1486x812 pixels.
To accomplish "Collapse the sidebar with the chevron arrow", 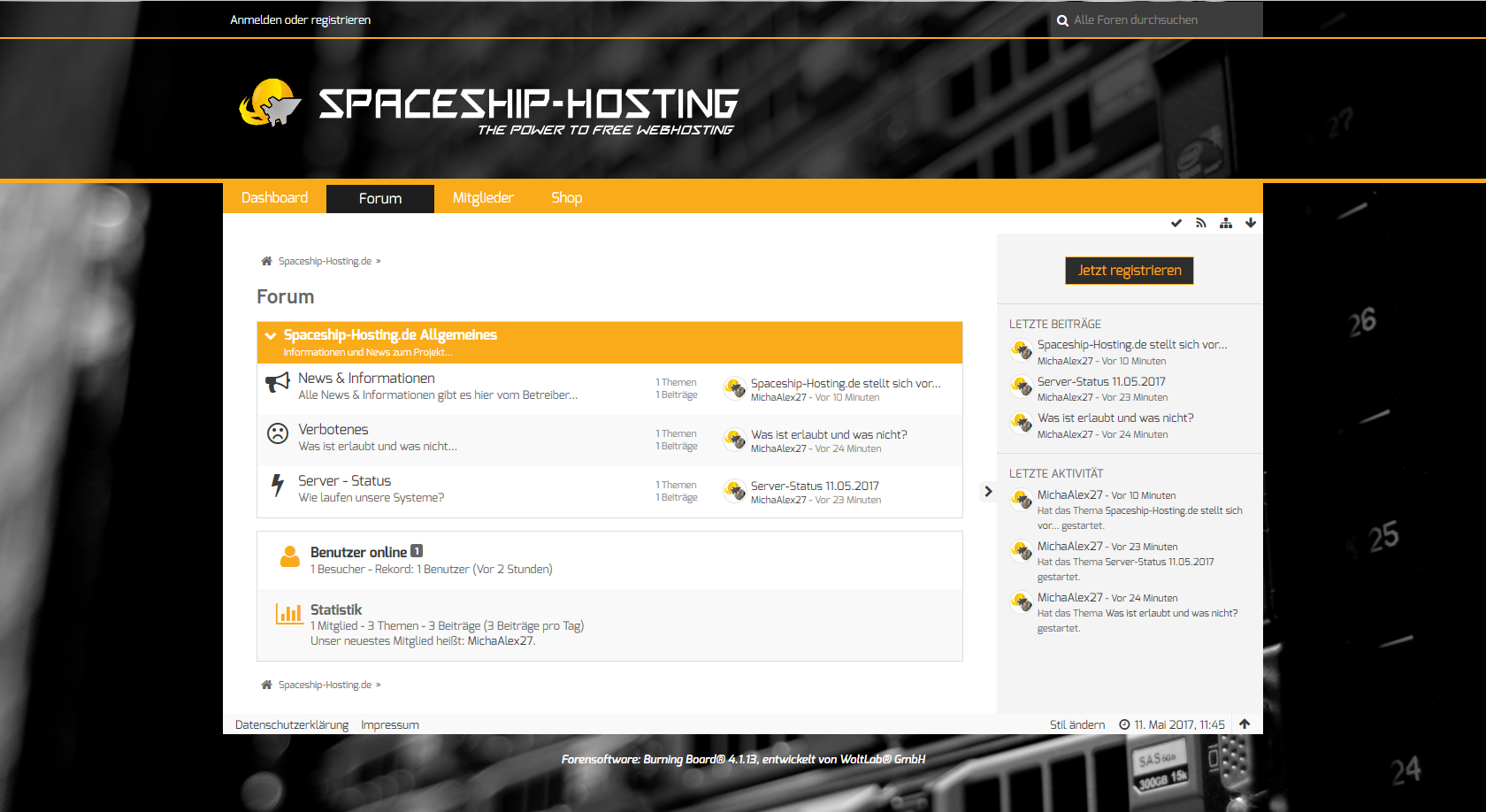I will (x=988, y=492).
